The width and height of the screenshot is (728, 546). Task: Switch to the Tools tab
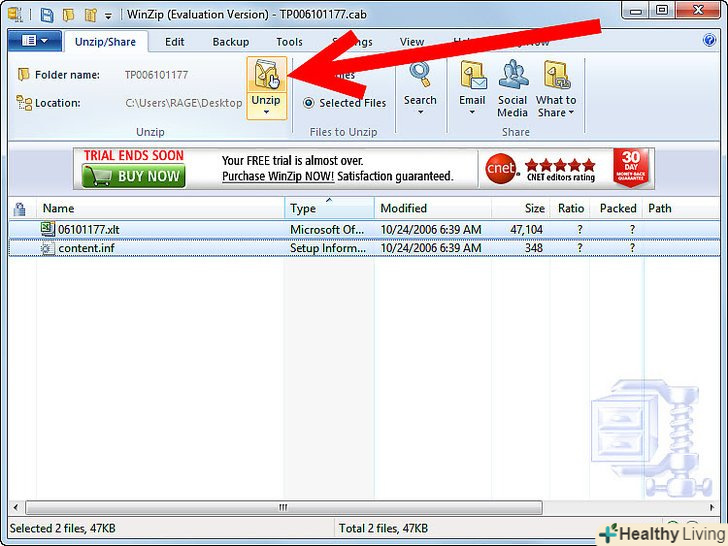289,42
